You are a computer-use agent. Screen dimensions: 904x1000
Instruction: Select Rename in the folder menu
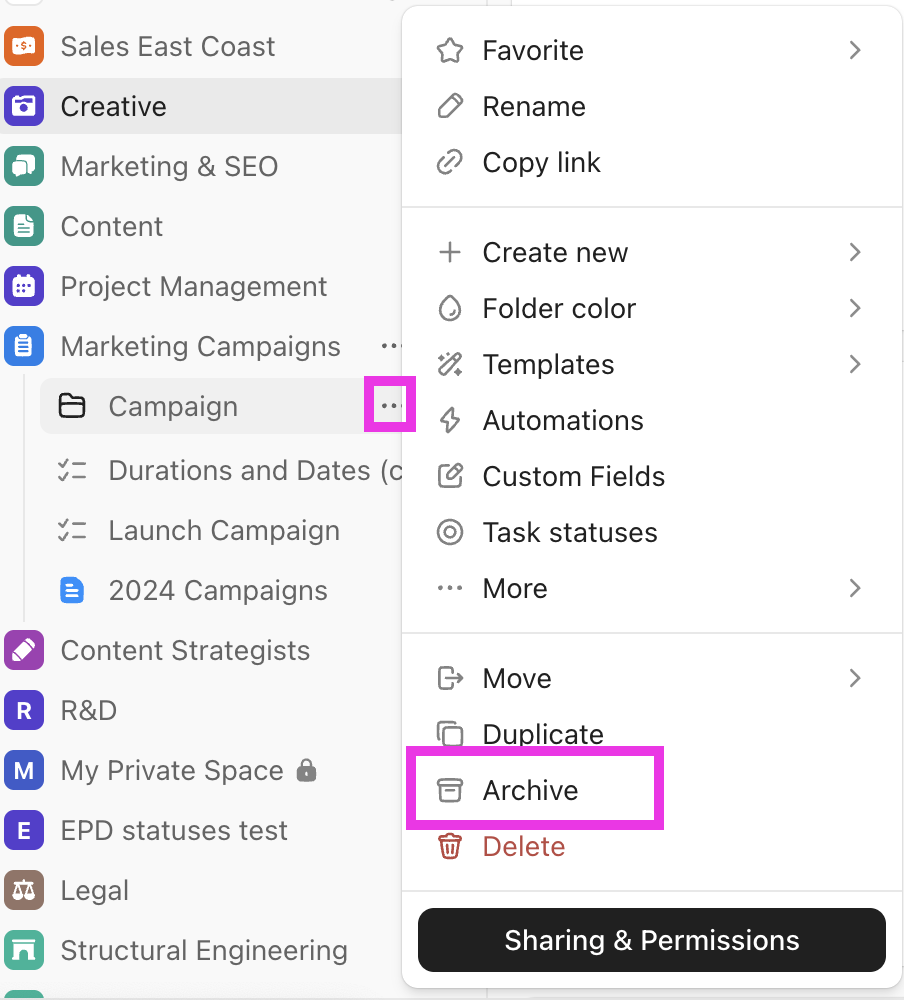click(x=533, y=107)
